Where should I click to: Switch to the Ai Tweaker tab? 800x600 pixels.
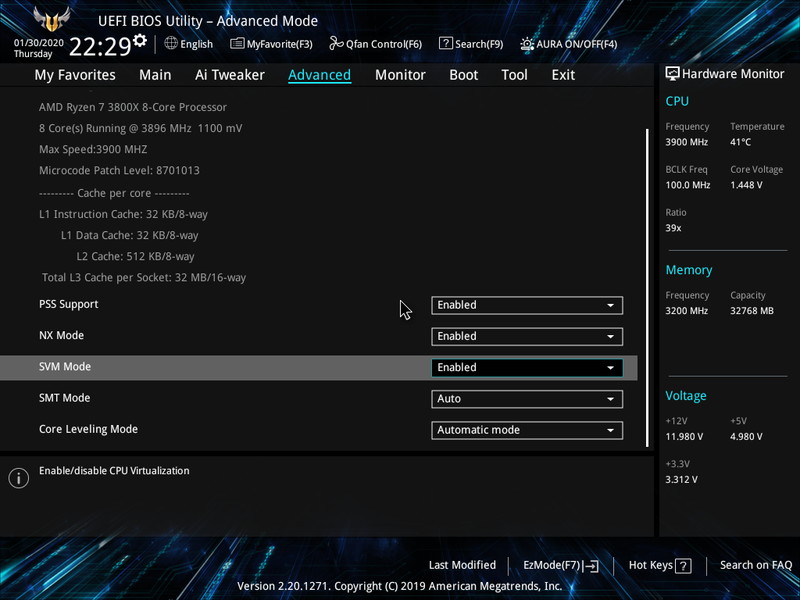click(230, 75)
